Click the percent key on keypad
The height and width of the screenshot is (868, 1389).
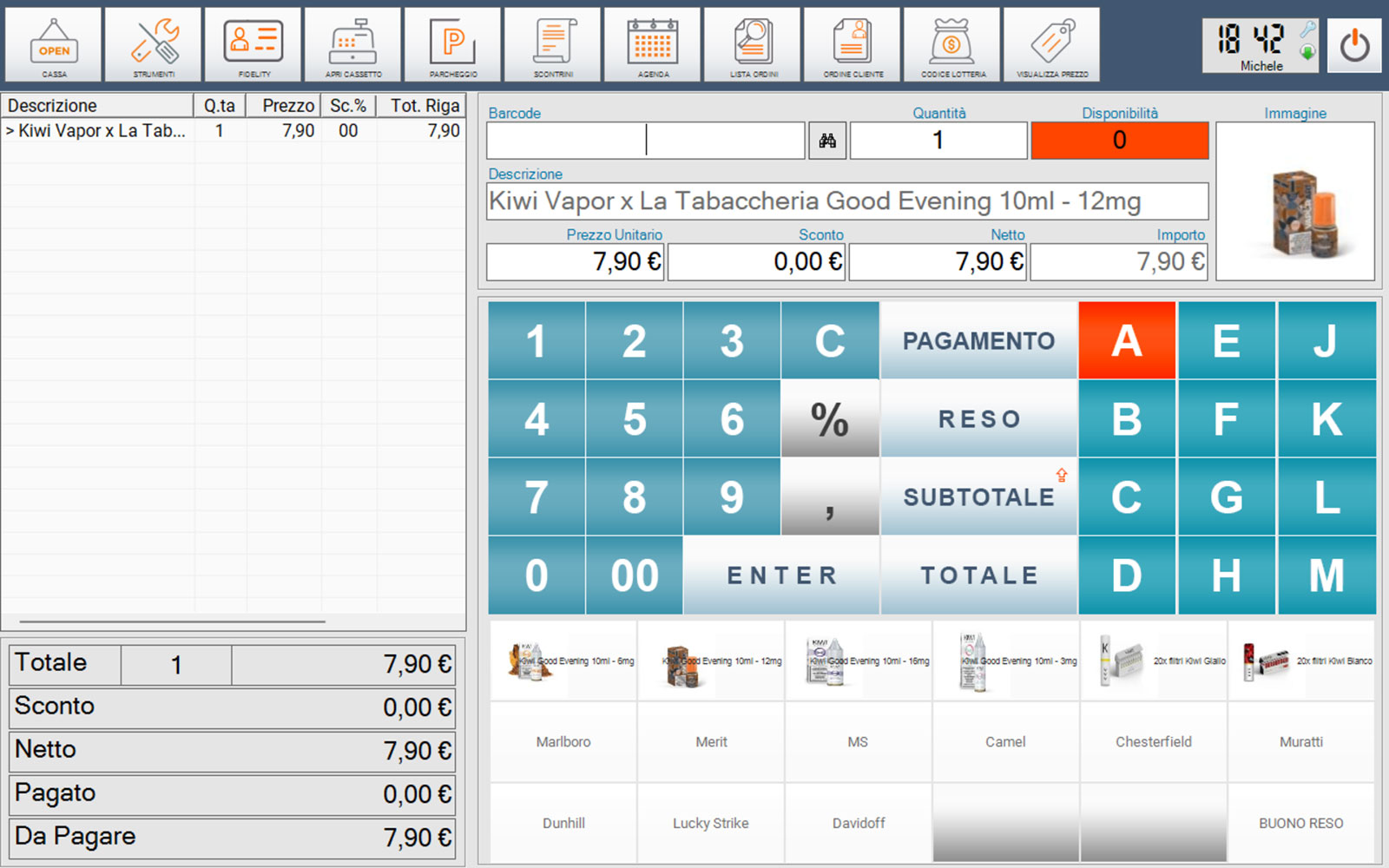click(x=830, y=418)
